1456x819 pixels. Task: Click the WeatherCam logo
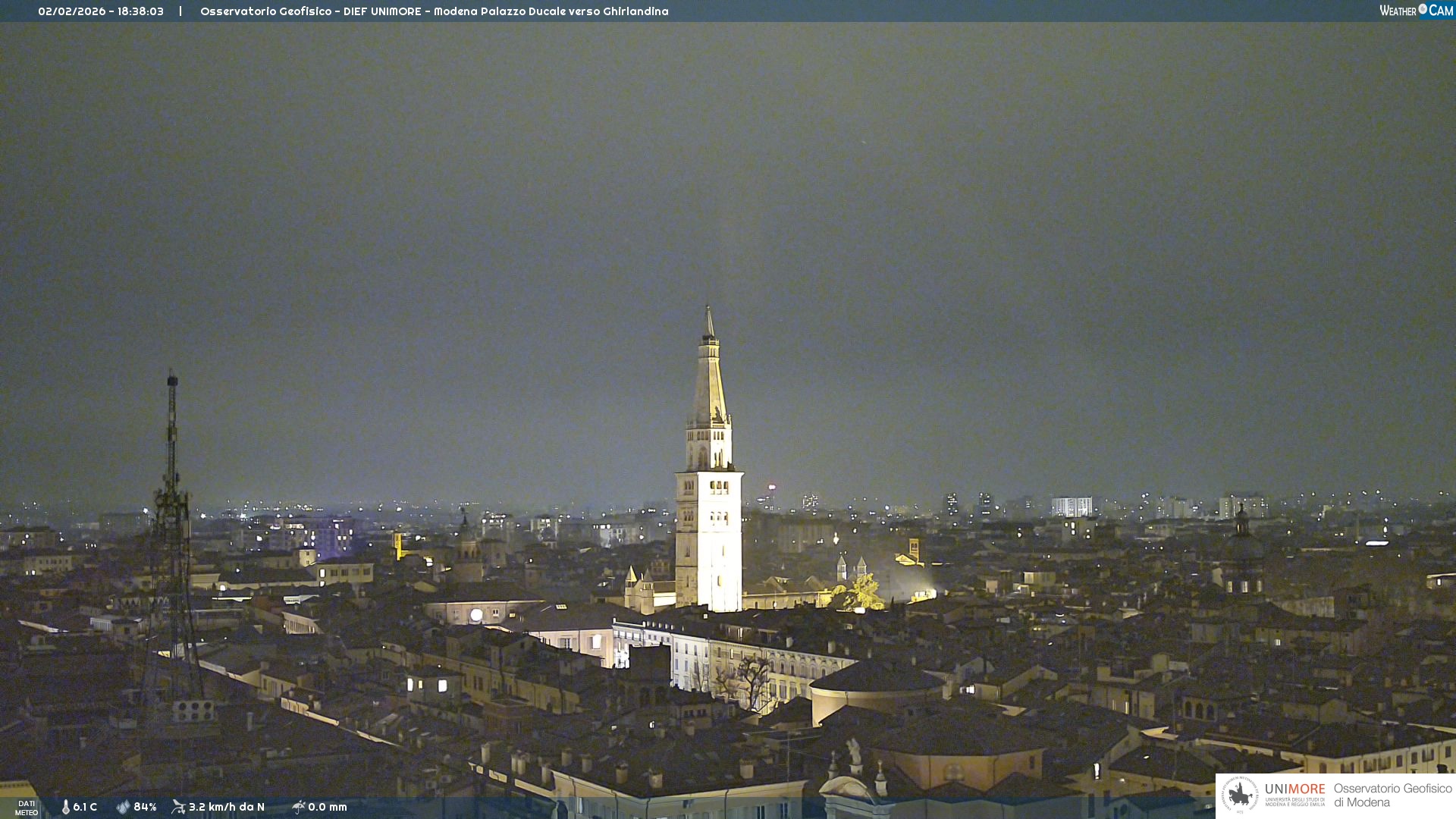coord(1416,11)
